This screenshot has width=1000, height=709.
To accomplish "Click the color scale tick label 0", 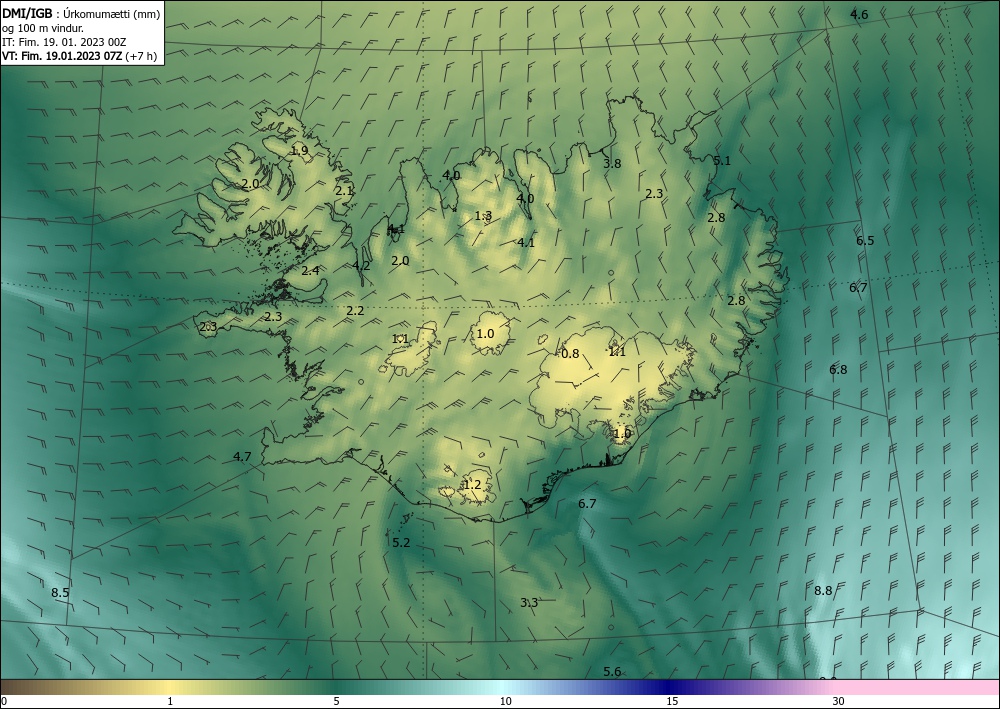I will pos(4,702).
